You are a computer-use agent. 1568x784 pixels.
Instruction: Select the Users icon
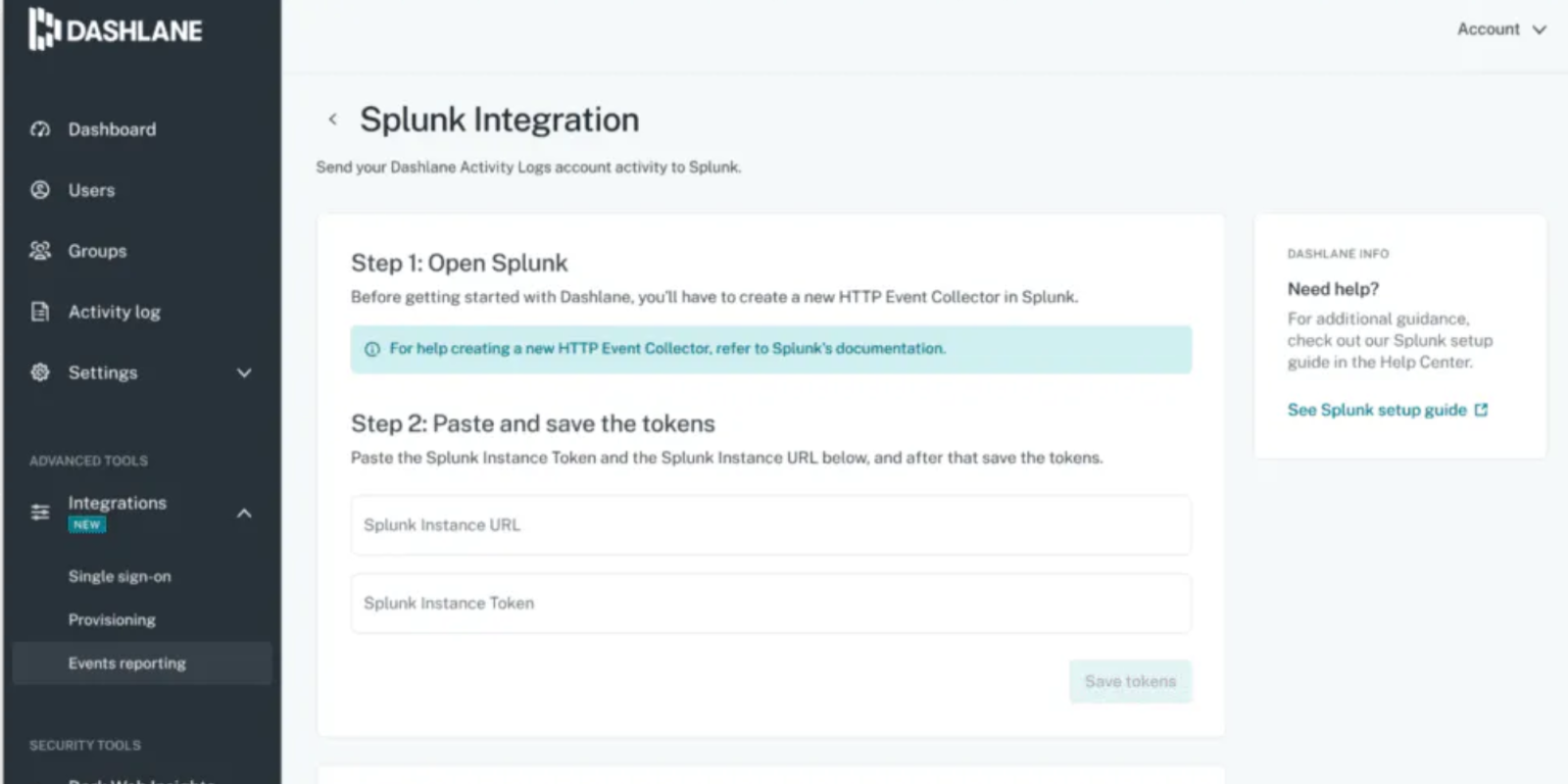point(39,190)
